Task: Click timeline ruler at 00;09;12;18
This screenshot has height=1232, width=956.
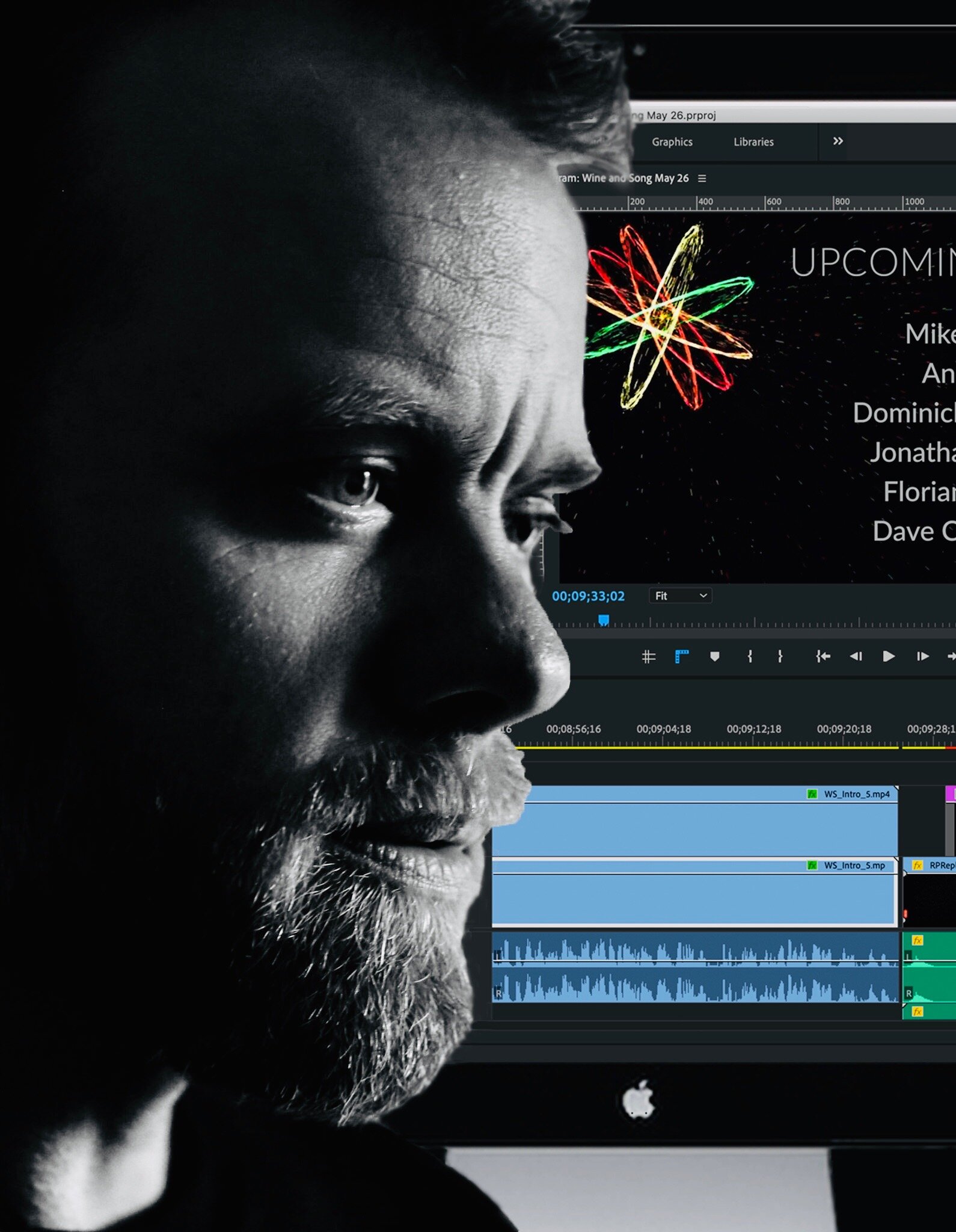Action: [754, 729]
